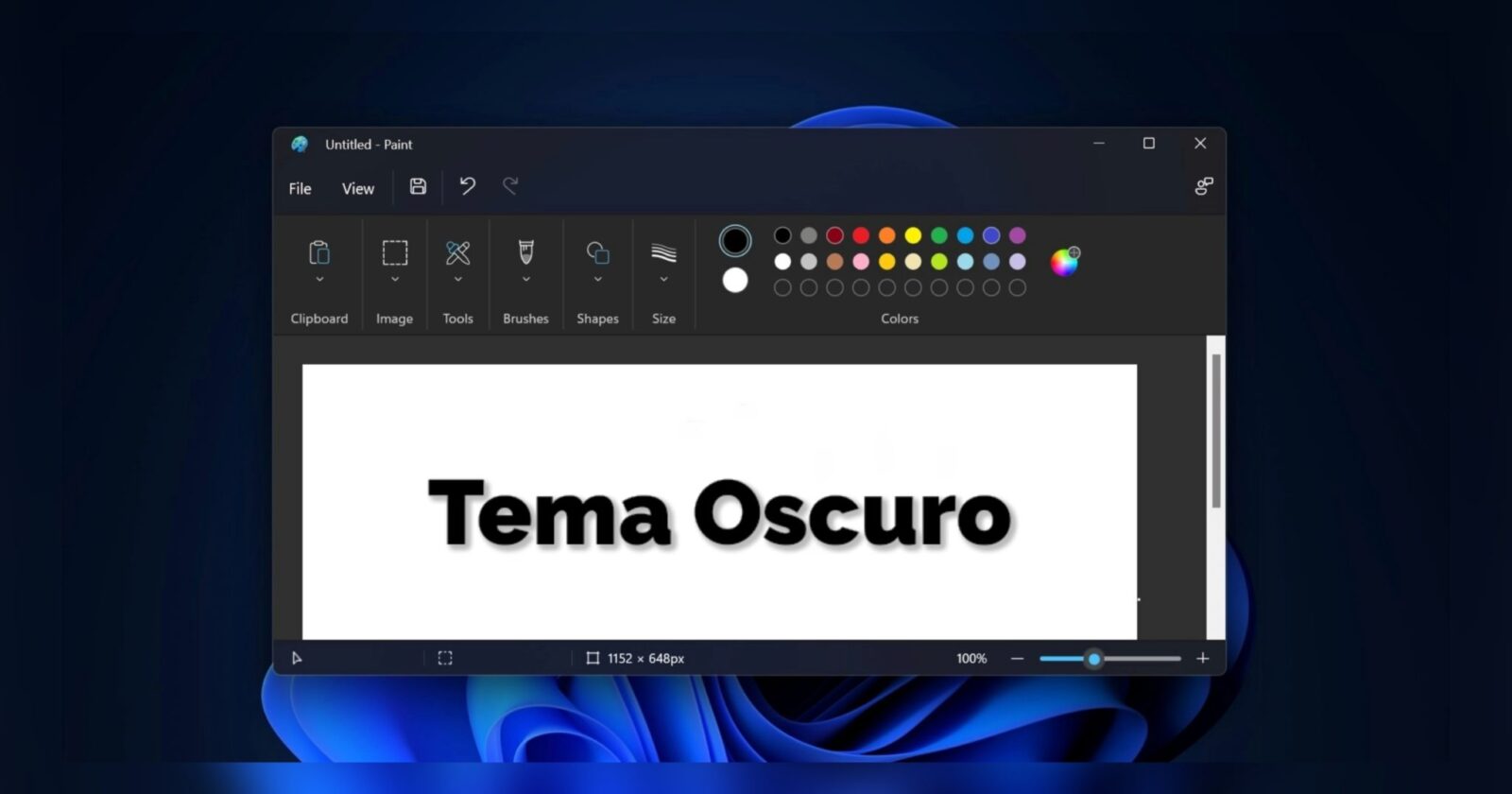The width and height of the screenshot is (1512, 794).
Task: Click the Size line-thickness icon
Action: pyautogui.click(x=664, y=252)
